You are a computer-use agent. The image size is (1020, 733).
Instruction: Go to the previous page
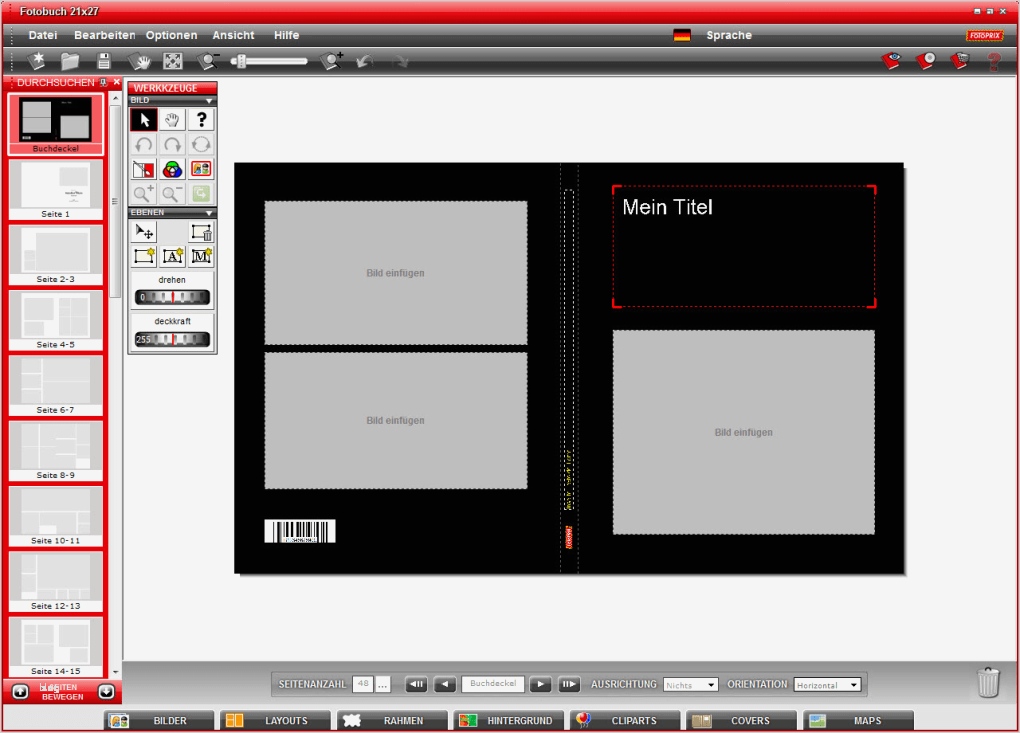point(445,684)
